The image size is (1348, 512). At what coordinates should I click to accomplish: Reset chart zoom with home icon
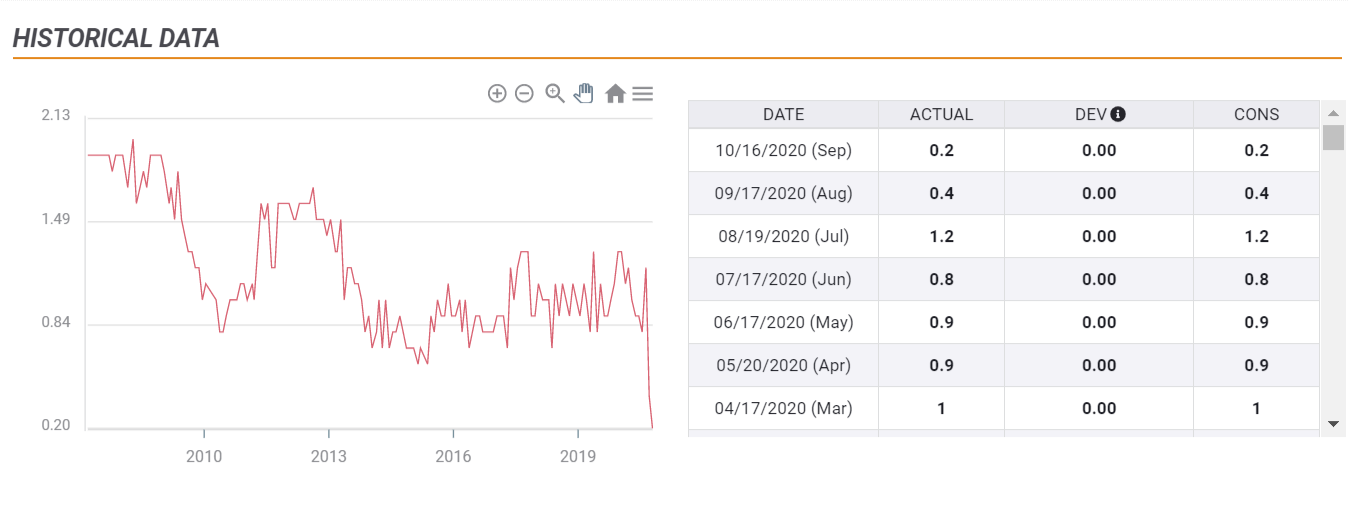615,93
